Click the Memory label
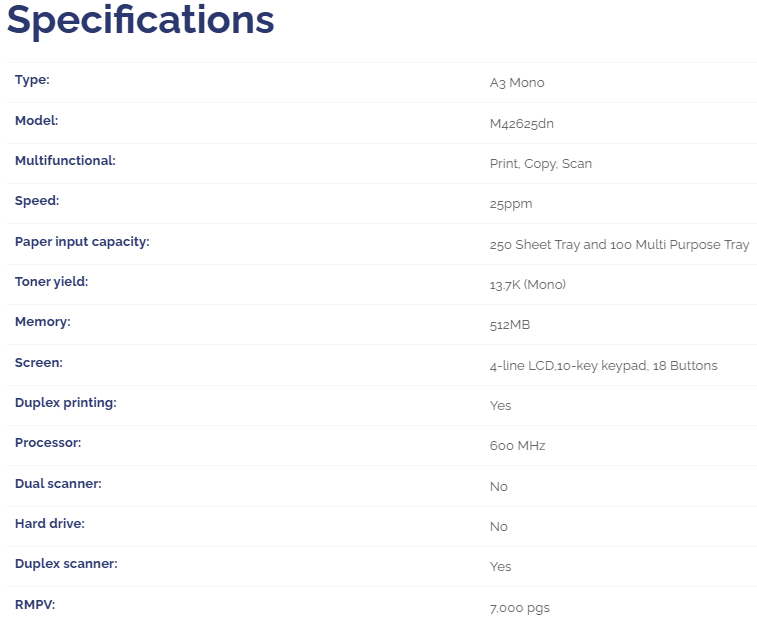Viewport: 757px width, 620px height. coord(43,322)
